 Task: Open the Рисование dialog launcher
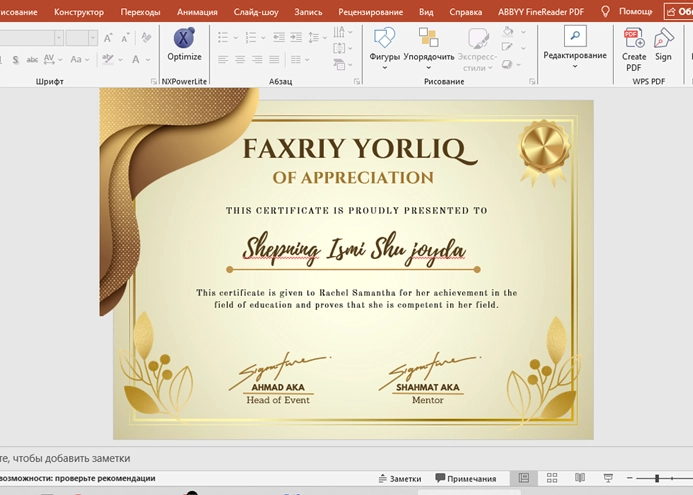pos(532,81)
